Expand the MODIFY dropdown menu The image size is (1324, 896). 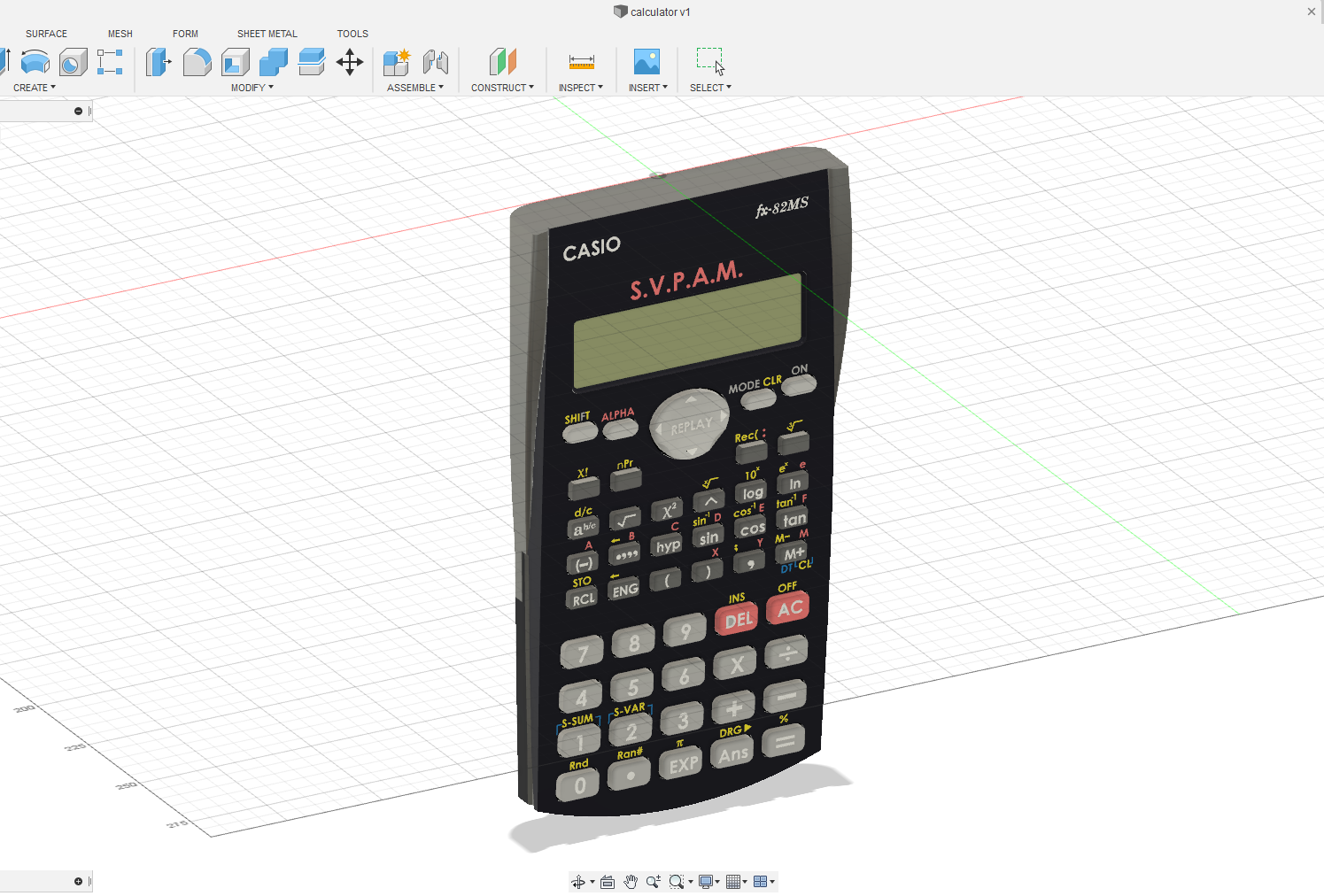pos(252,87)
